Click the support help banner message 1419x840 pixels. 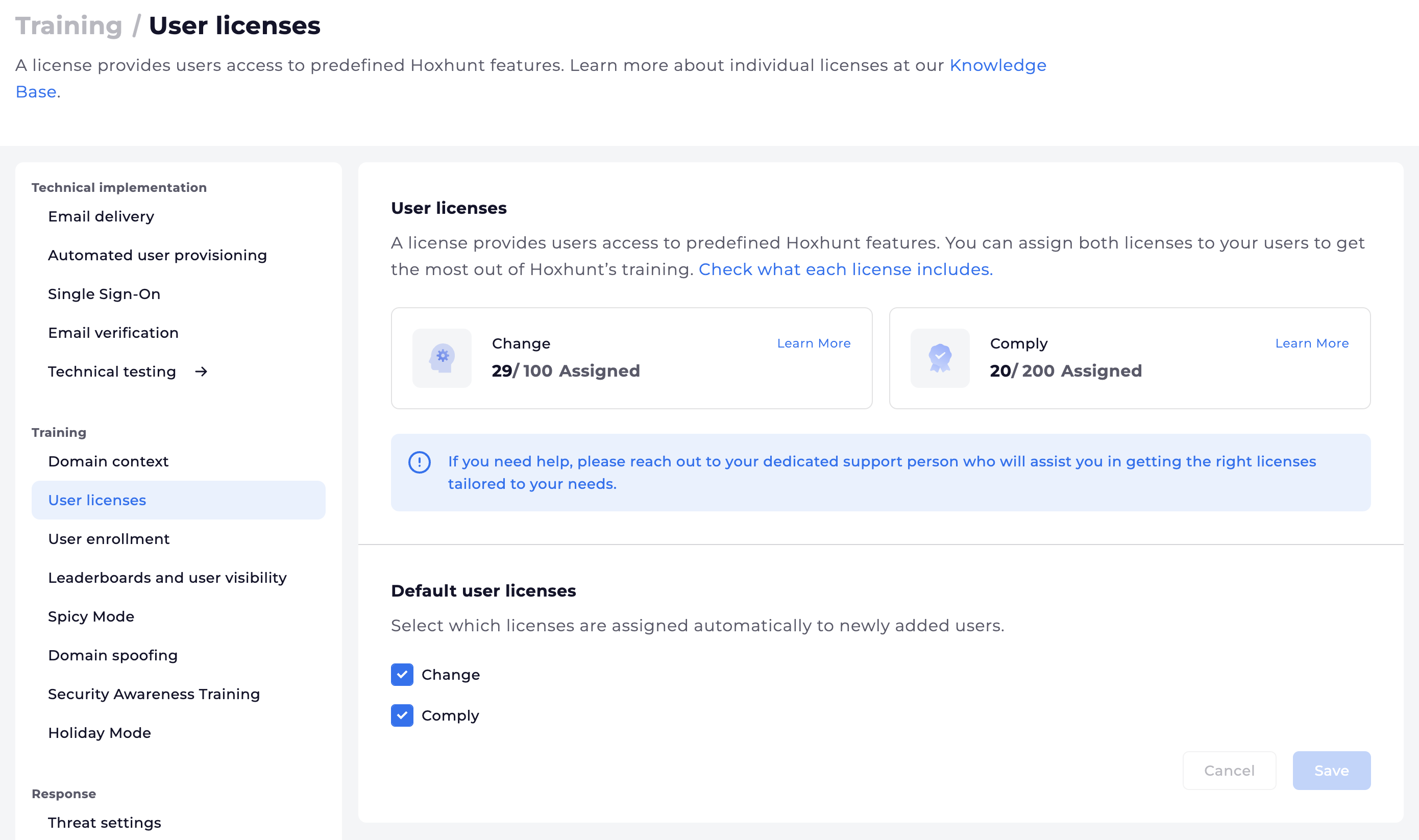pos(882,473)
